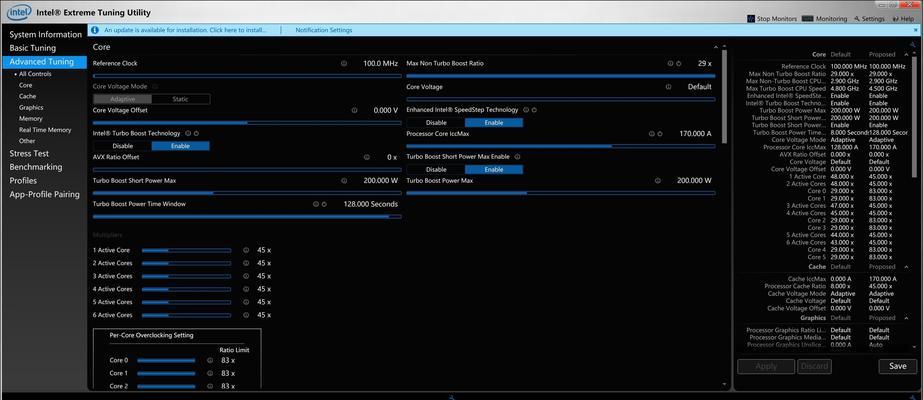Screen dimensions: 923x400
Task: Click the Stop Monitors graph icon
Action: tap(751, 19)
